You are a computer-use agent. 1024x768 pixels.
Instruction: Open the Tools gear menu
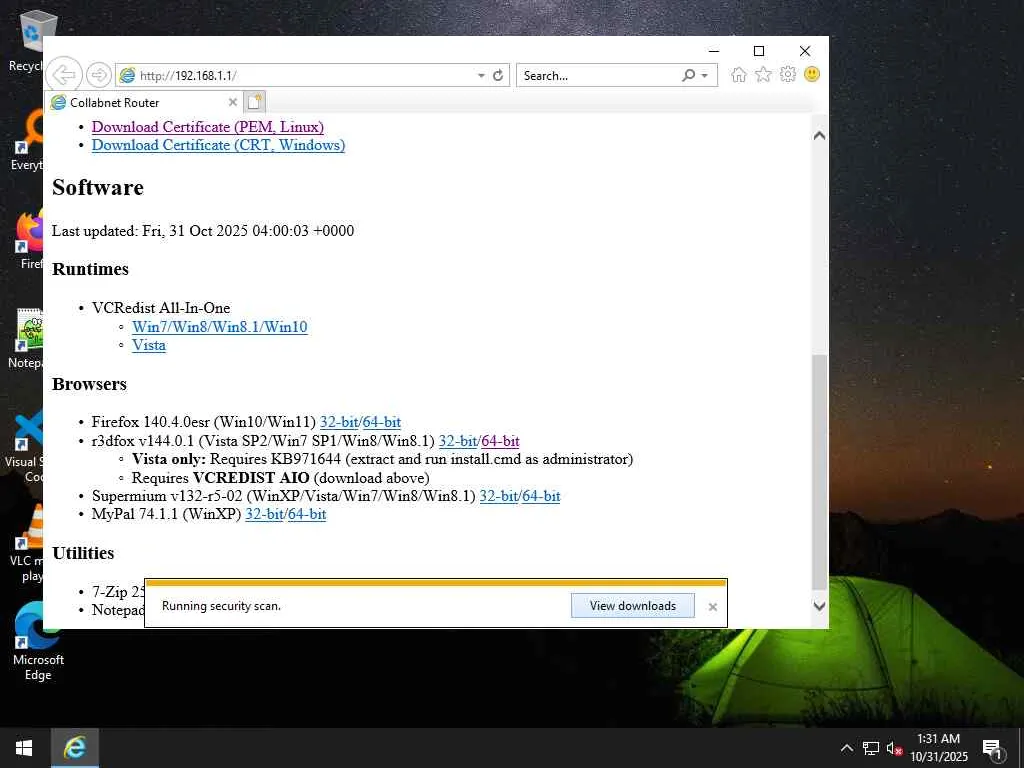(x=788, y=74)
